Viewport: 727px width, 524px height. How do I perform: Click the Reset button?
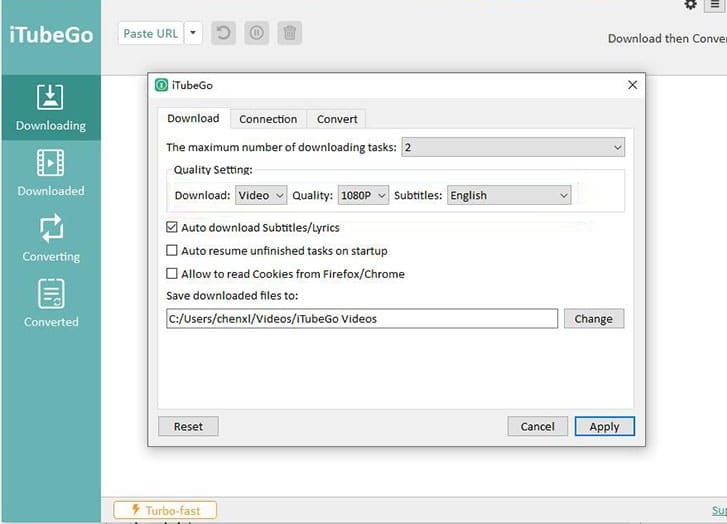click(x=188, y=426)
